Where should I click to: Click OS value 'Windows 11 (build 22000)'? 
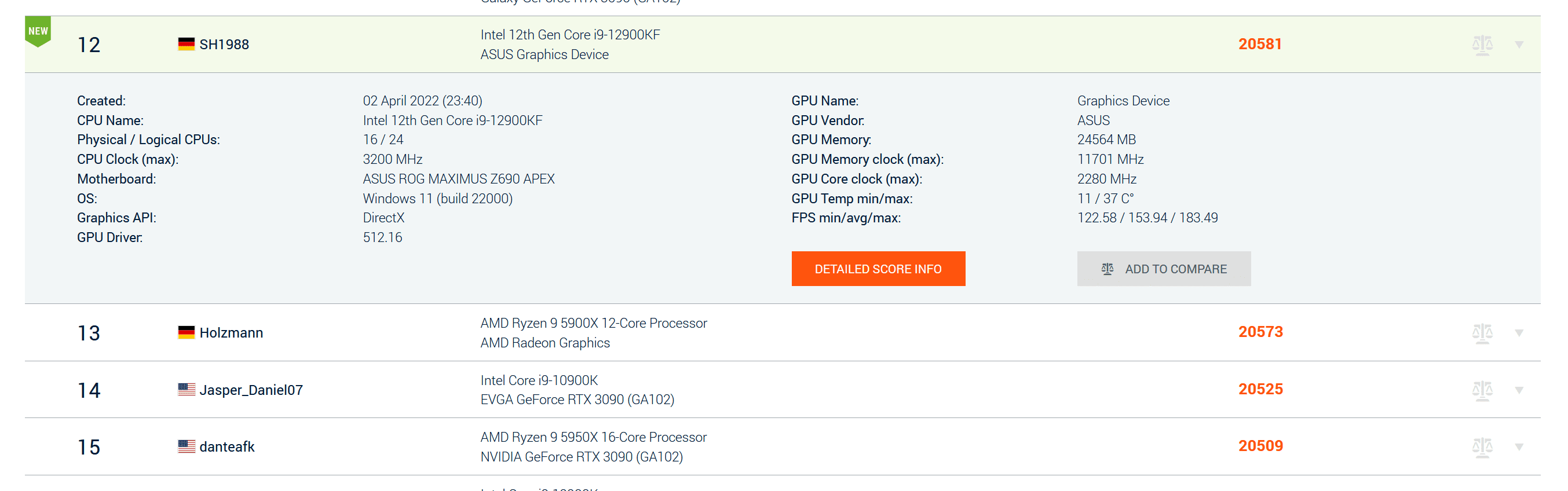(438, 199)
